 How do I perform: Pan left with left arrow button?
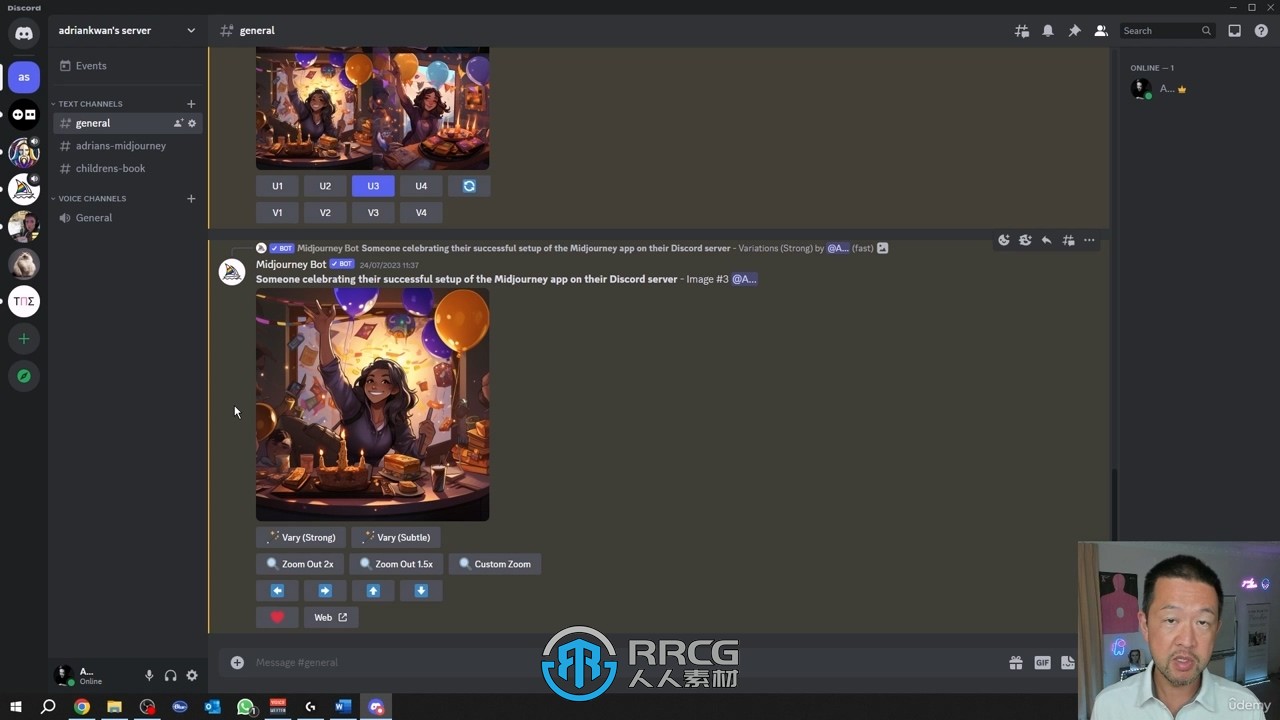point(277,591)
